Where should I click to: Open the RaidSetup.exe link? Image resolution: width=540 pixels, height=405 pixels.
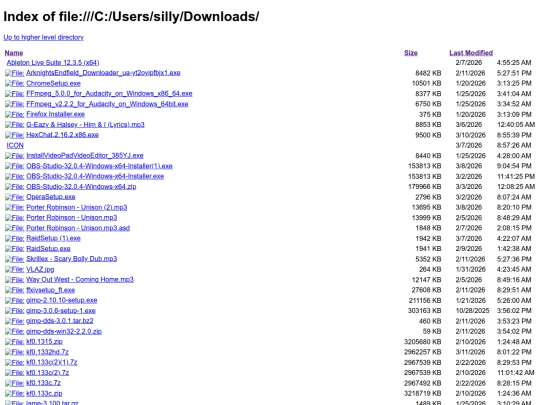coord(48,248)
